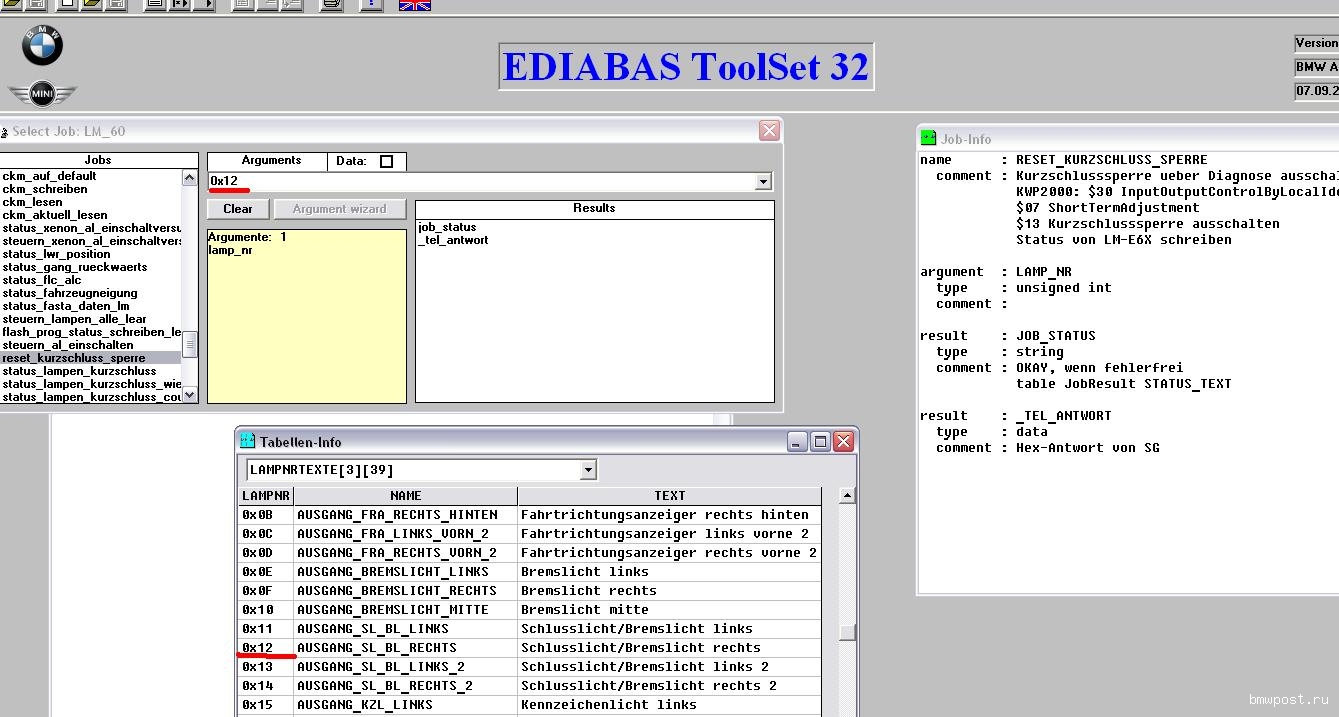
Task: Click the NAME column header
Action: [x=405, y=496]
